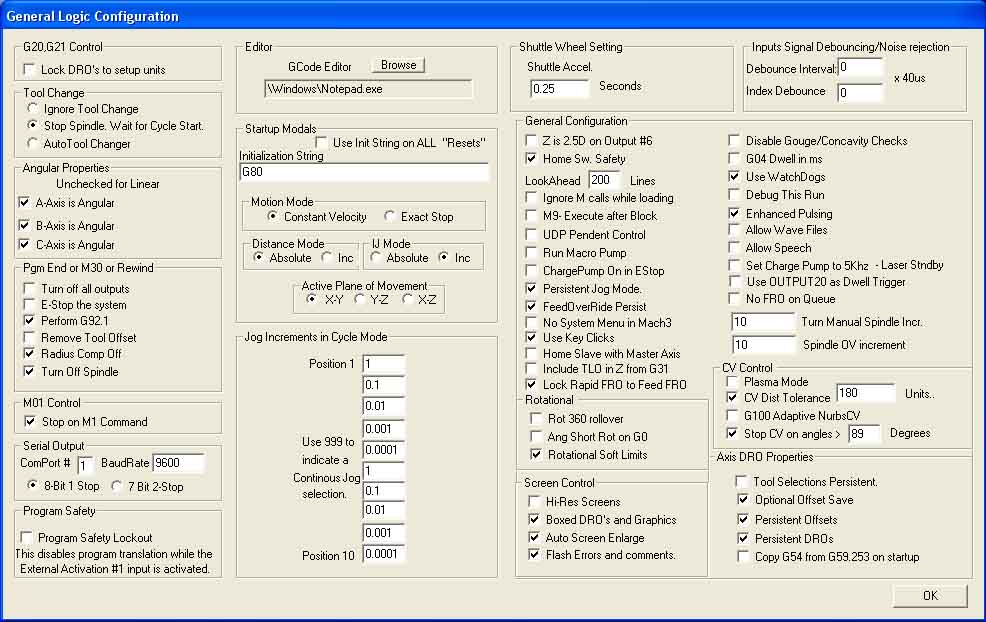Enable Hi-Res Screens checkbox
986x622 pixels.
pyautogui.click(x=535, y=501)
